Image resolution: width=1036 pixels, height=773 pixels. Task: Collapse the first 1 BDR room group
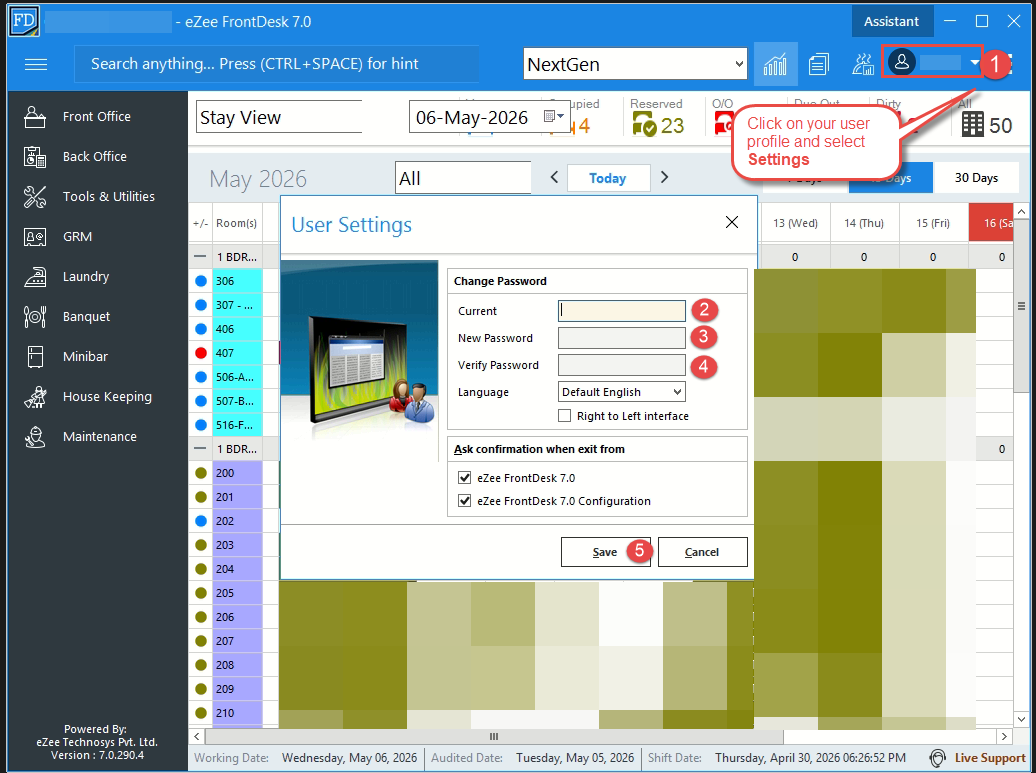pyautogui.click(x=200, y=256)
